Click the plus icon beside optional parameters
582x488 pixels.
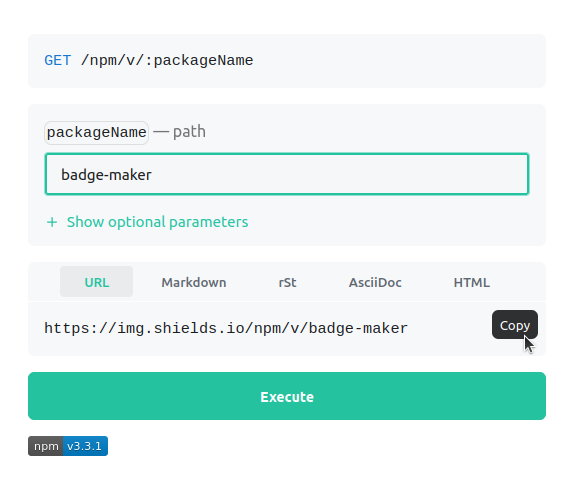click(52, 222)
